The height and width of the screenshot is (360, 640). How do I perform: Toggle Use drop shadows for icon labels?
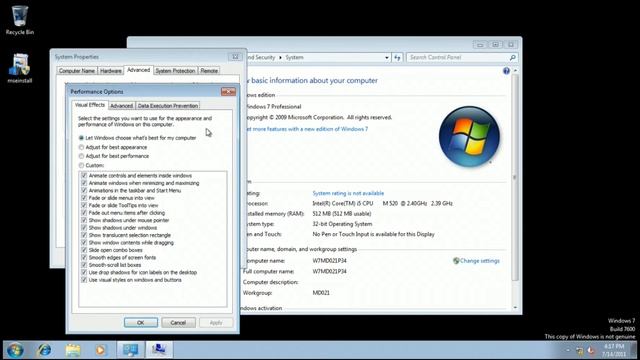click(84, 272)
